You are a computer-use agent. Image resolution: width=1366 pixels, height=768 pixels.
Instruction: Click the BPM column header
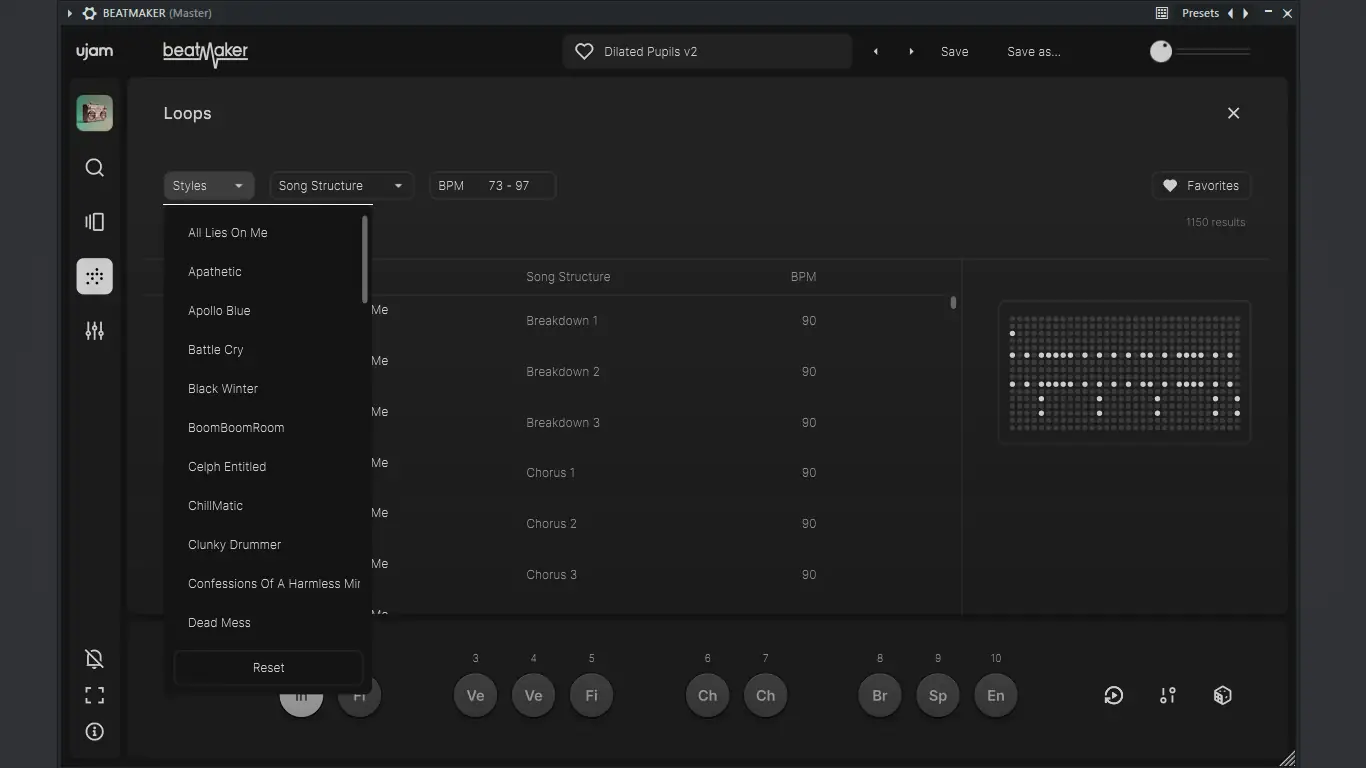pos(803,277)
